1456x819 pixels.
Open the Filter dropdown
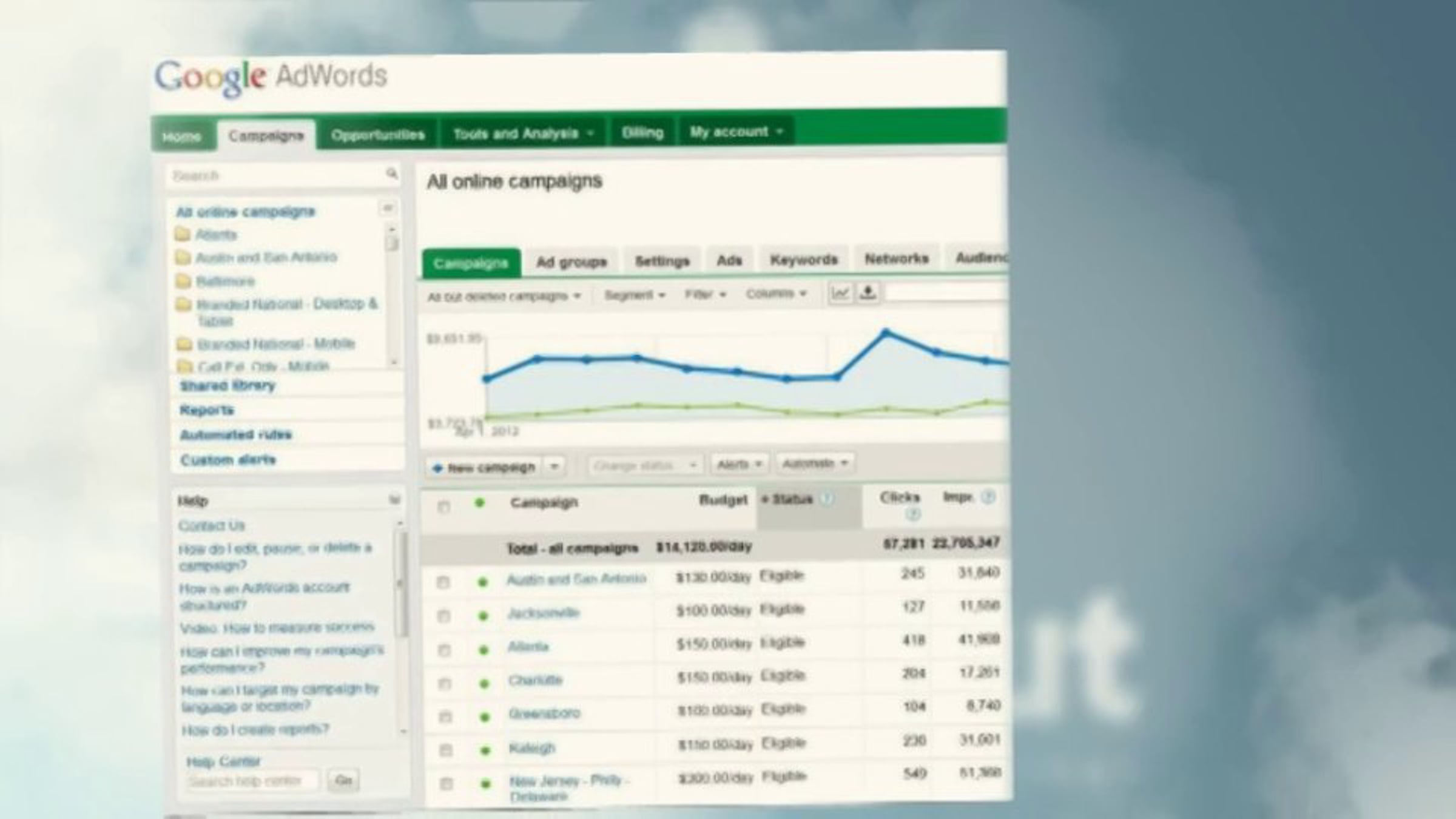(x=706, y=294)
